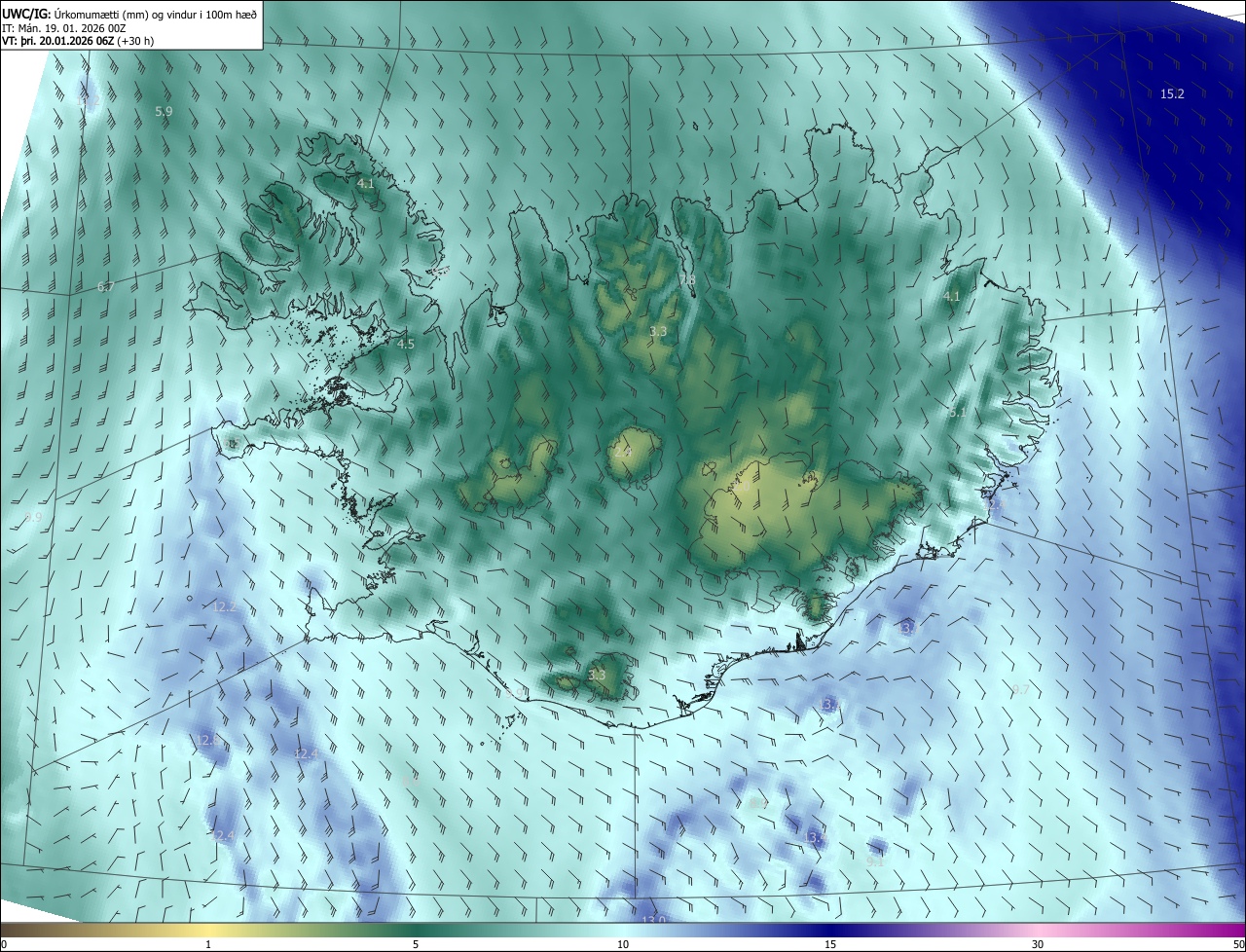The width and height of the screenshot is (1246, 952).
Task: Click the title 'Úrkomumætti (mm) og vindur í 100m hæð'
Action: 155,14
